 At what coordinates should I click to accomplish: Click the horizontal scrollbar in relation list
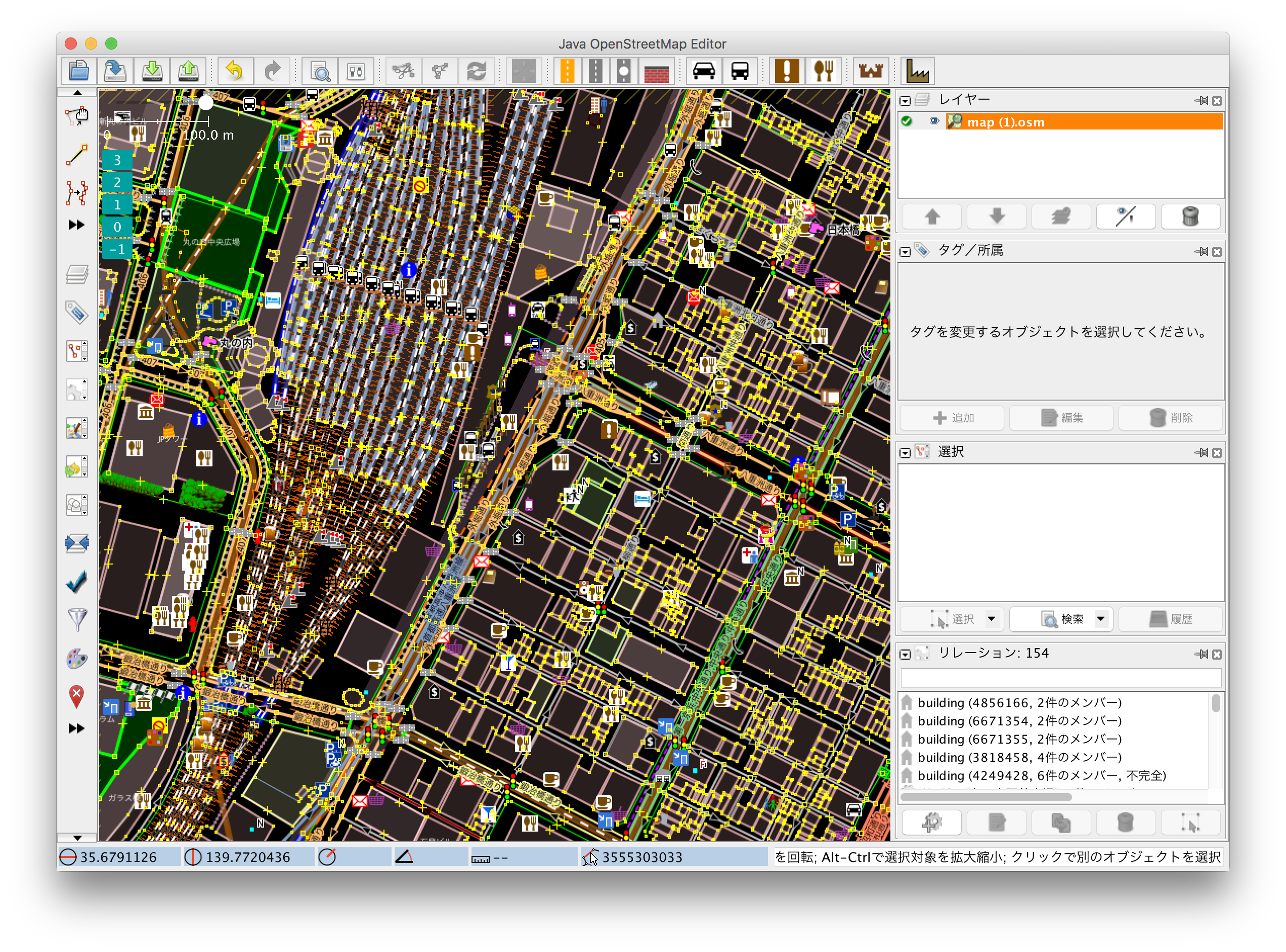(986, 798)
